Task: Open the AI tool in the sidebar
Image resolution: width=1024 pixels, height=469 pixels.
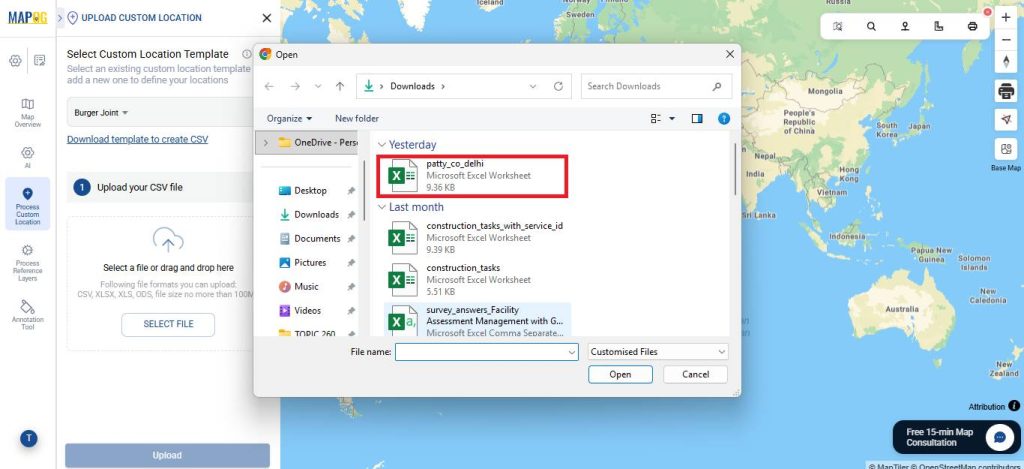Action: click(27, 157)
